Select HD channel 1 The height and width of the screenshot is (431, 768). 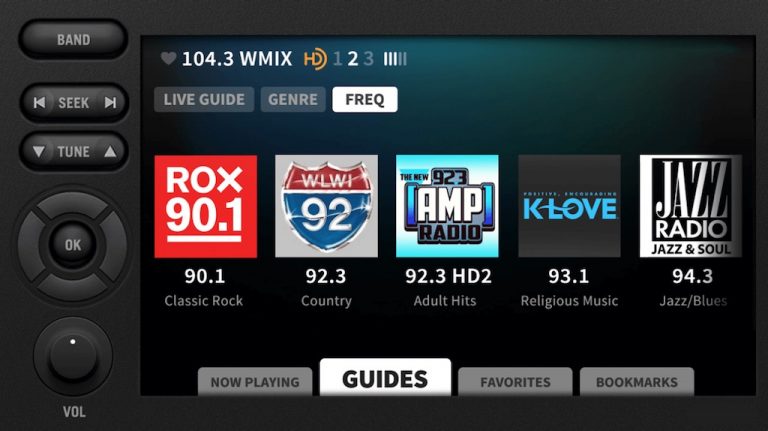(x=337, y=59)
